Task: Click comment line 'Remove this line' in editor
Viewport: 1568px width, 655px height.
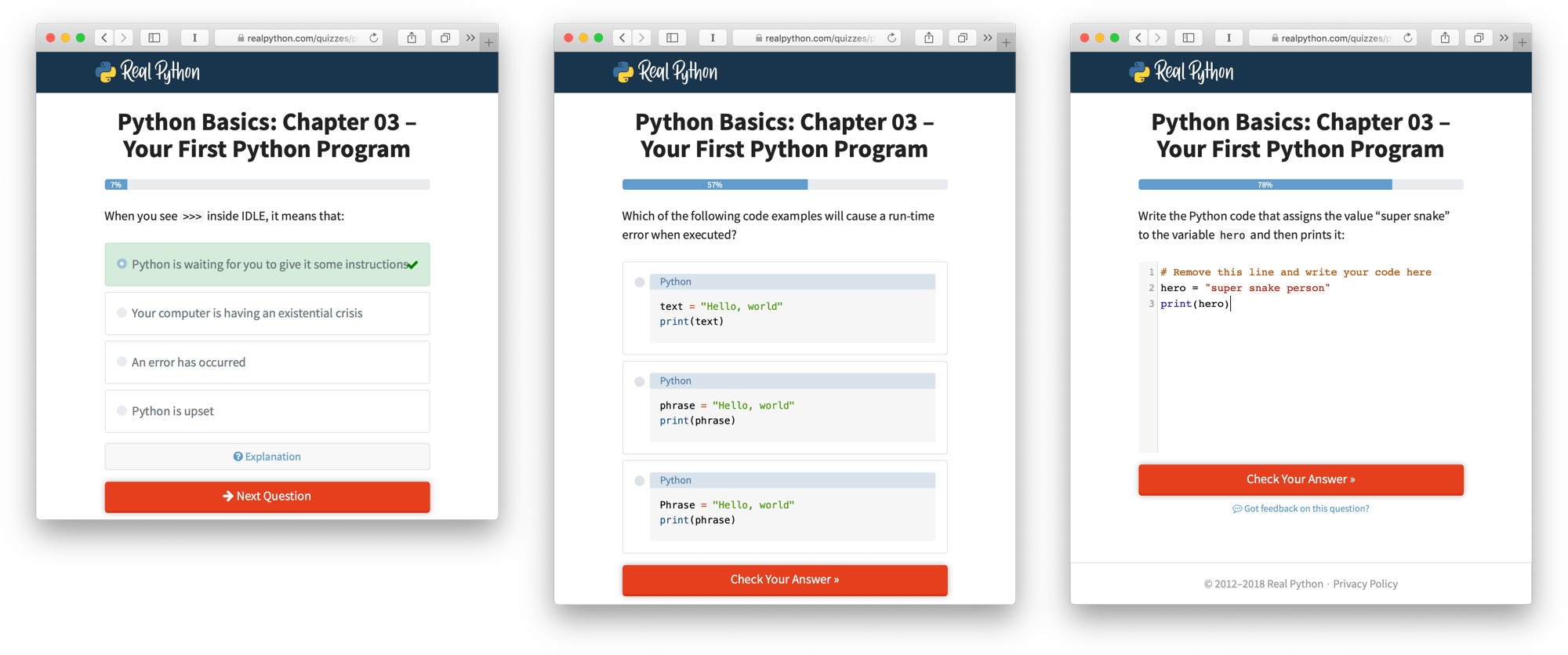Action: [x=1296, y=272]
